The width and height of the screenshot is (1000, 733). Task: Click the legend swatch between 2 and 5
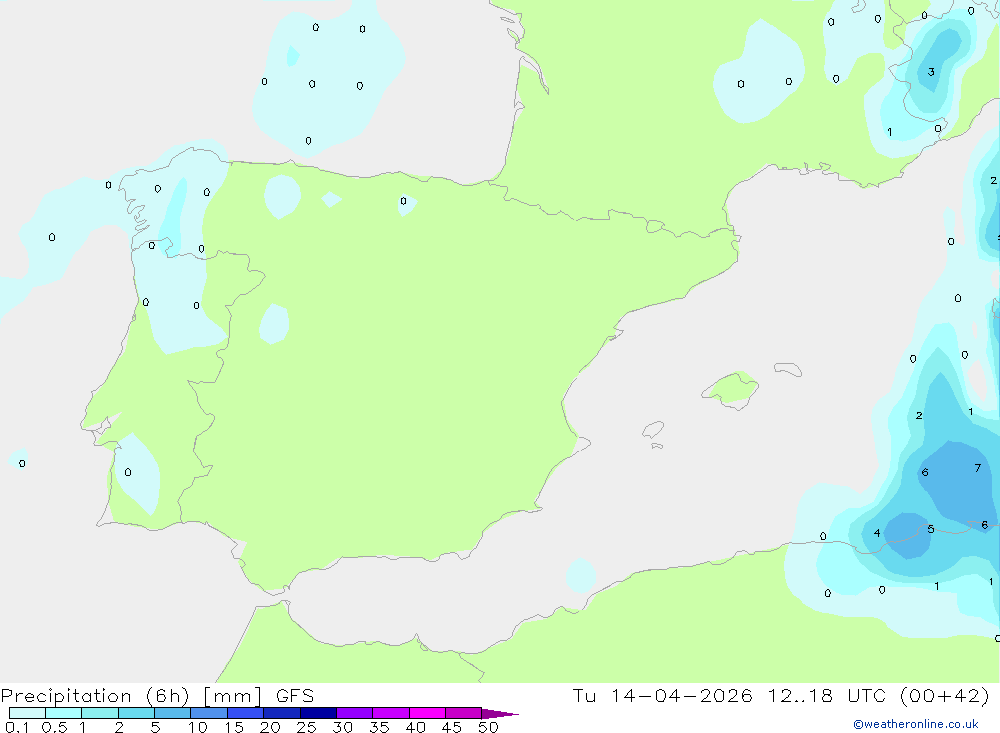point(136,713)
